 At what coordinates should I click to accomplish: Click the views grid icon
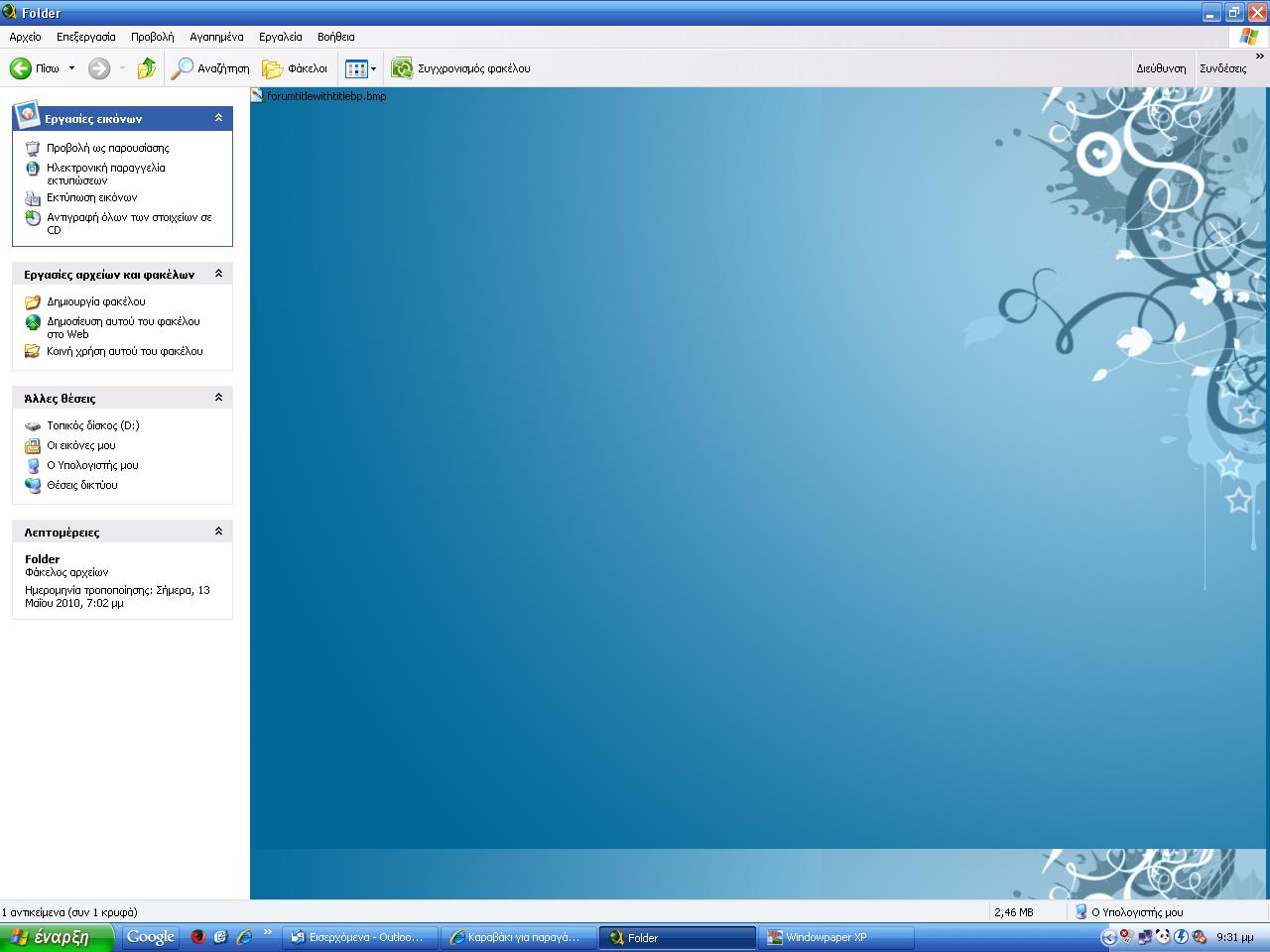(356, 68)
